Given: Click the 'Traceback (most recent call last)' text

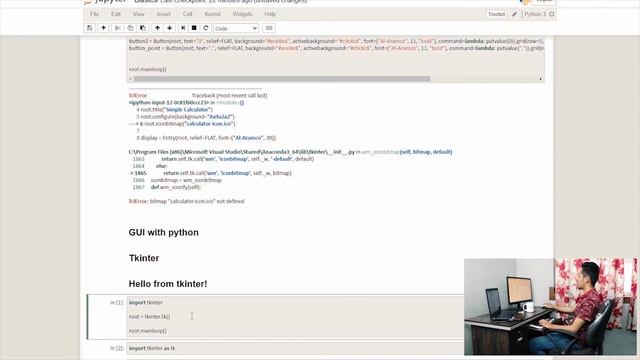Looking at the screenshot, I should [x=229, y=96].
